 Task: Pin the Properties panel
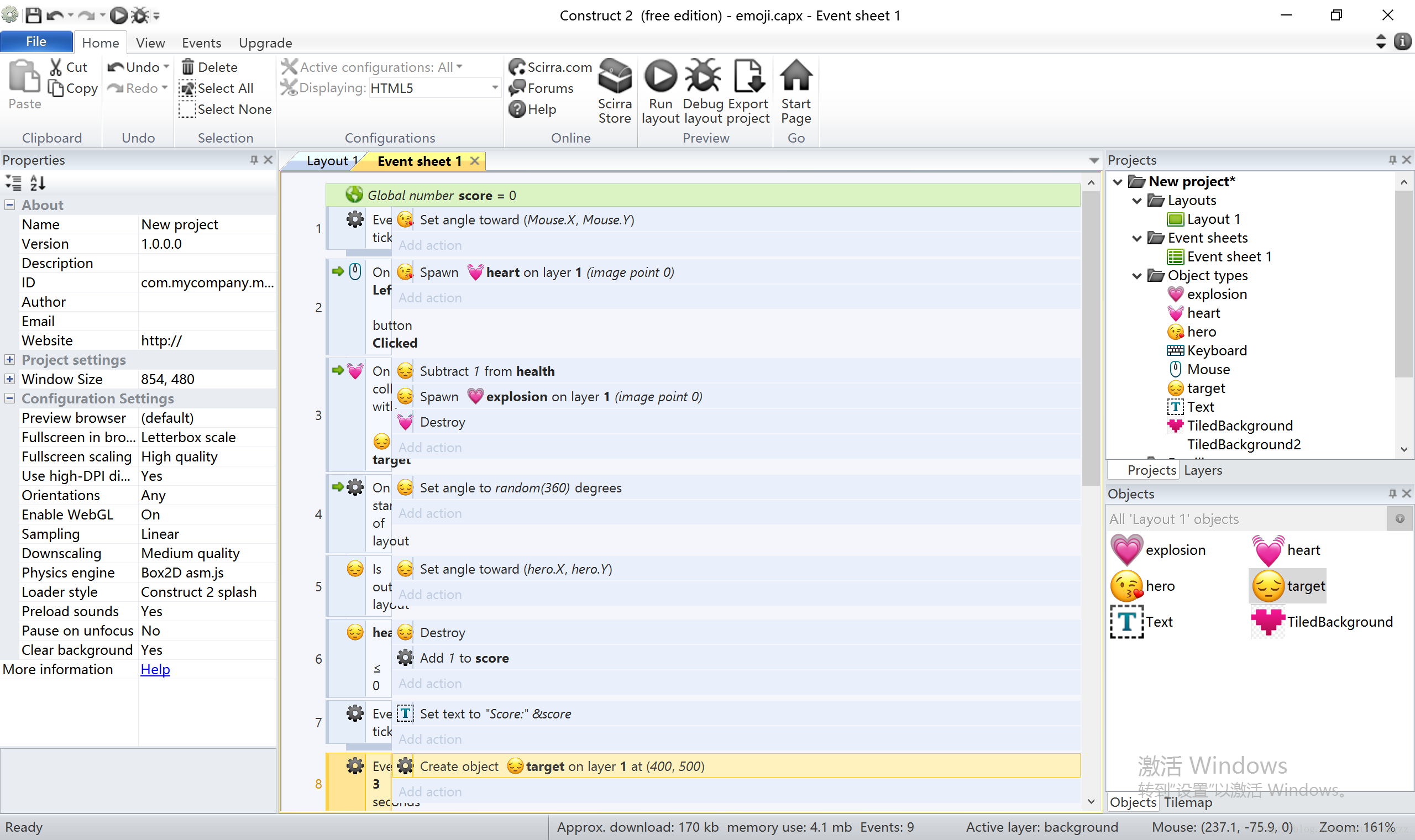tap(254, 160)
